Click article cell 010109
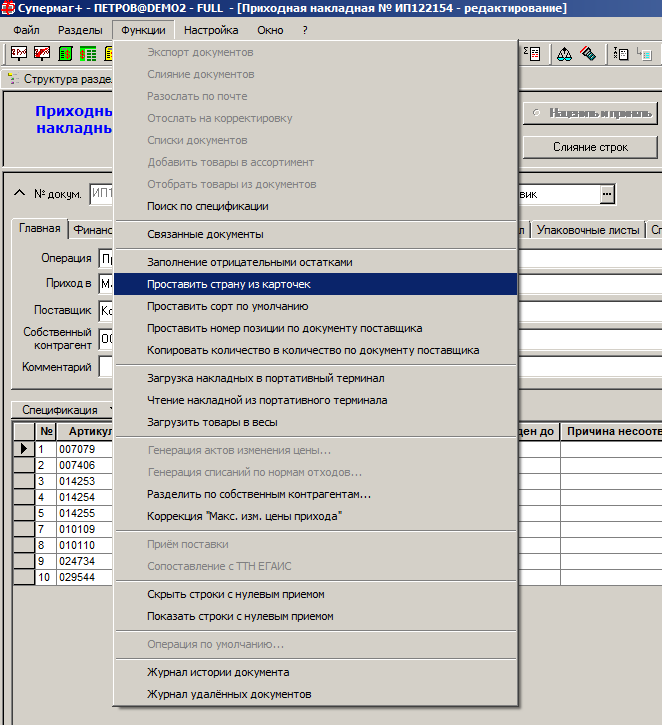Screen dimensions: 662x725 (85, 529)
